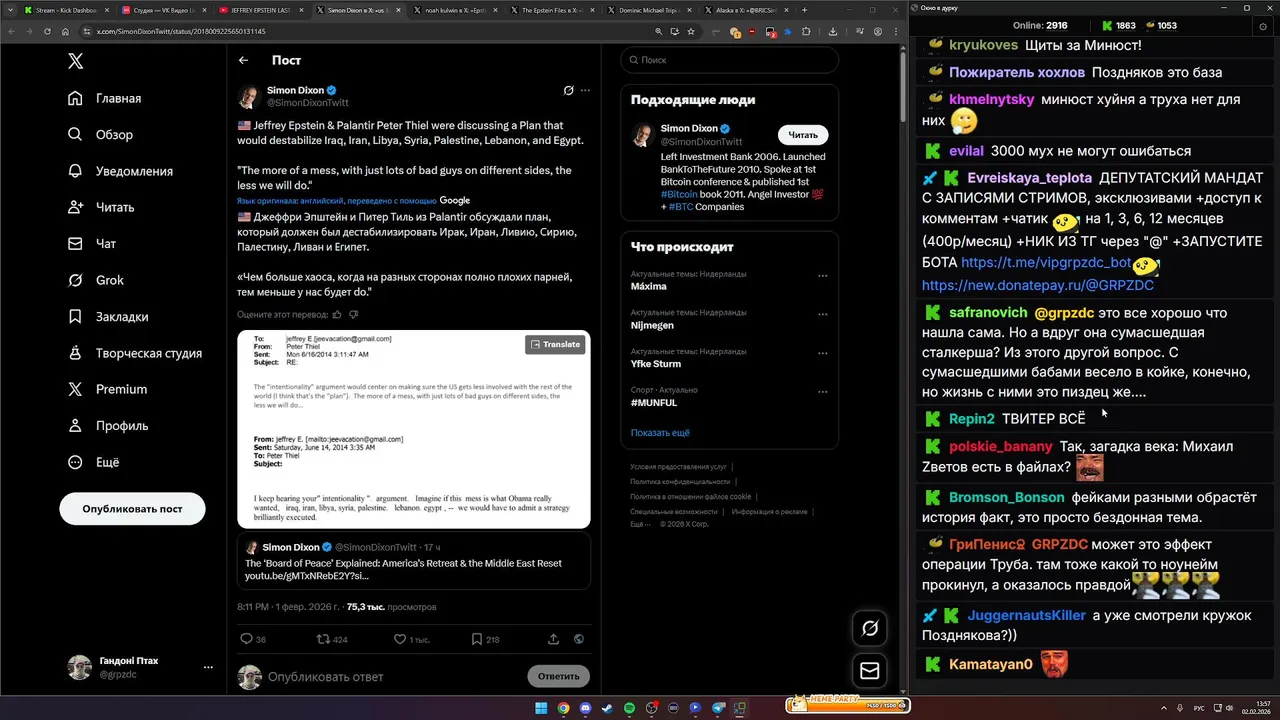The height and width of the screenshot is (720, 1280).
Task: Open Профиль page
Action: (108, 425)
